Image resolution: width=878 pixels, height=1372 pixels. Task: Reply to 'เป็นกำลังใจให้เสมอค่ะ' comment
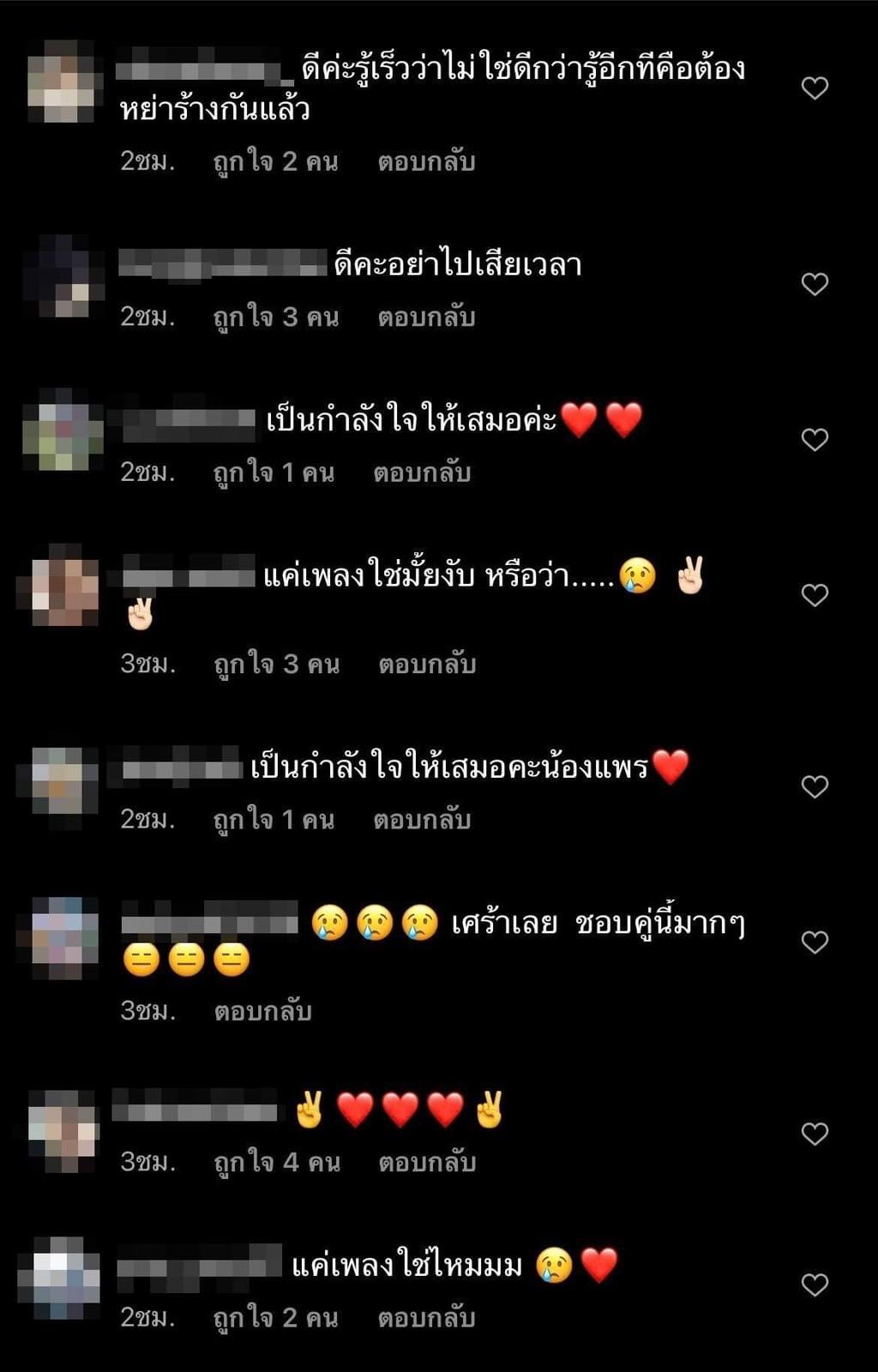(422, 472)
